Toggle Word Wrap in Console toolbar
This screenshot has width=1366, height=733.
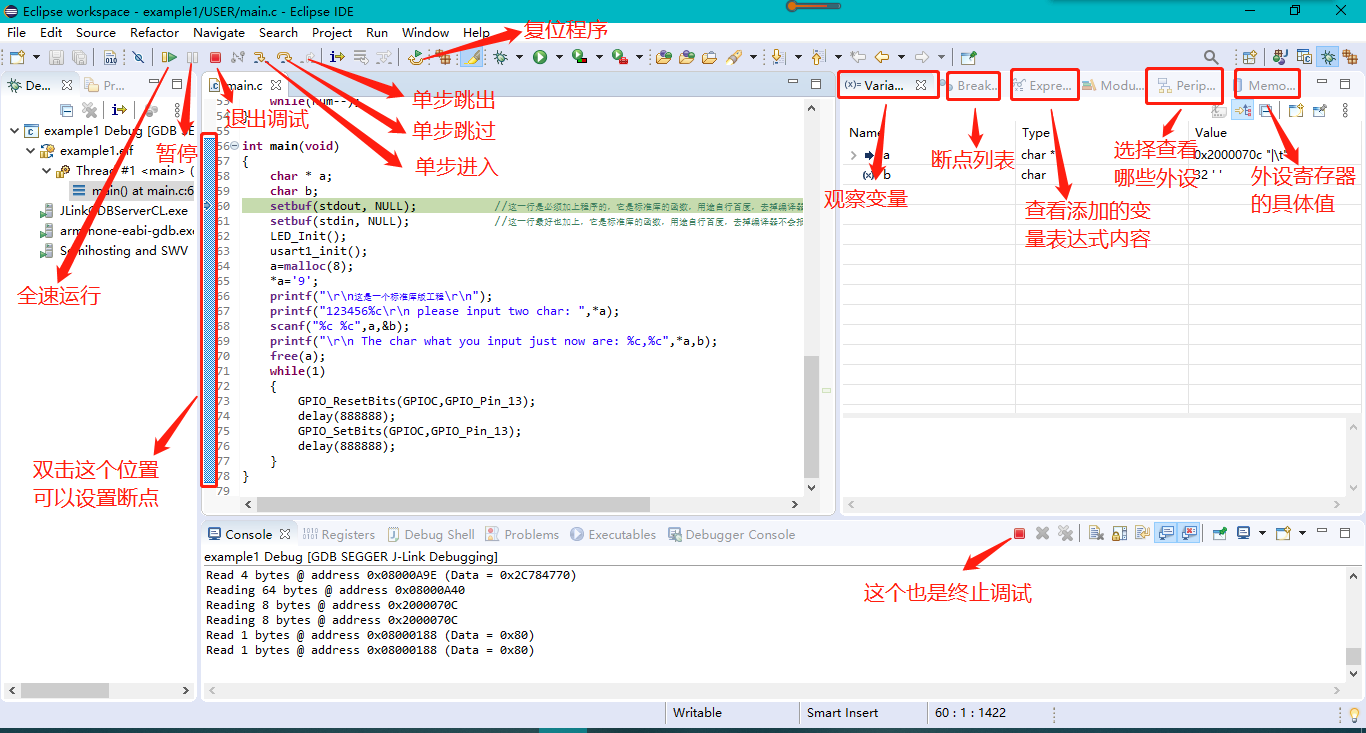(x=1143, y=534)
